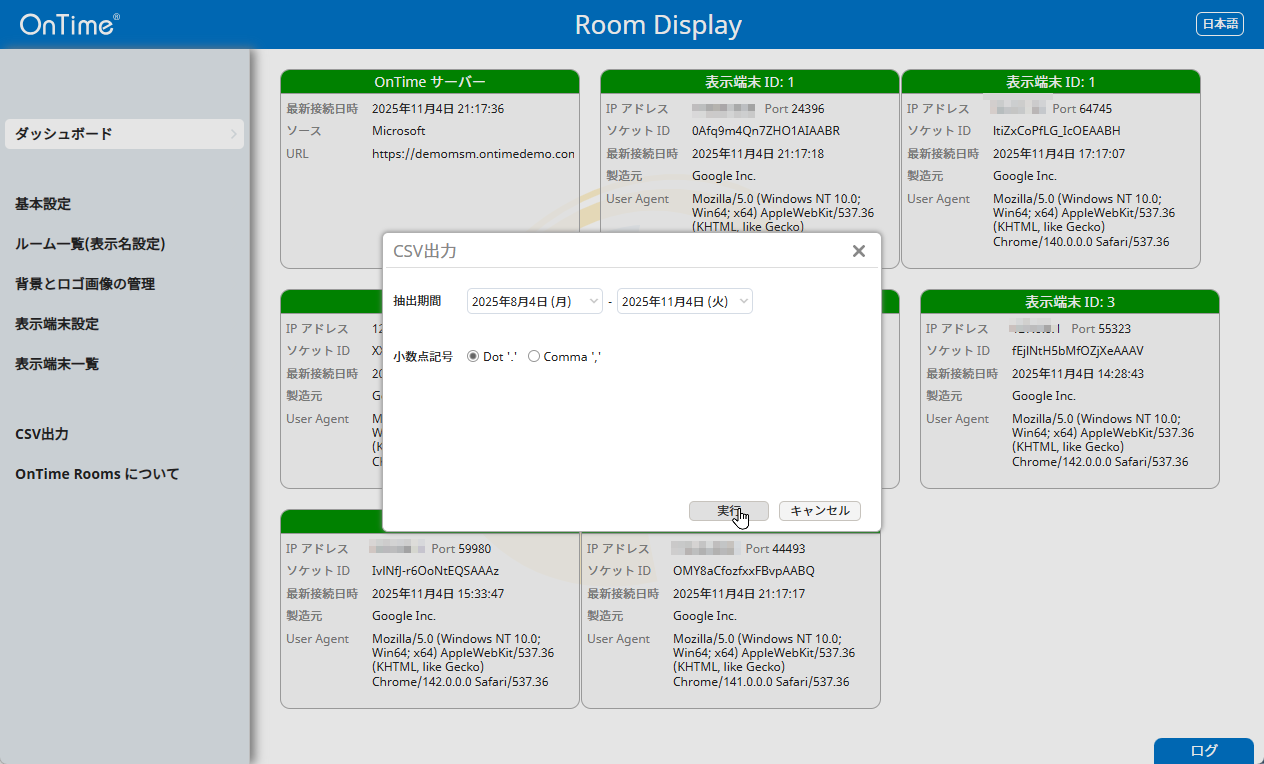Click the 実行 button
This screenshot has height=764, width=1264.
729,511
